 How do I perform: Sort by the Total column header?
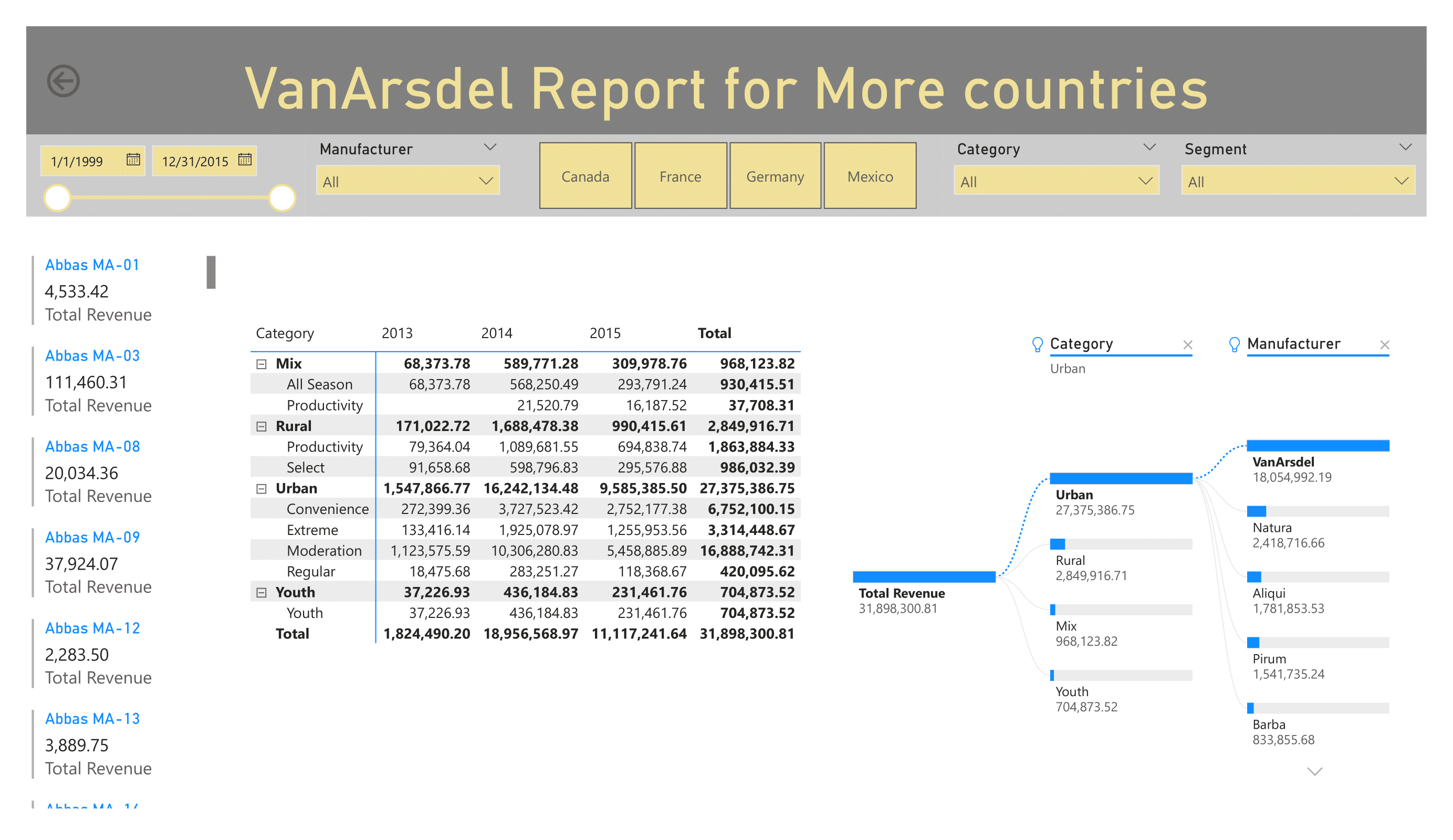click(x=714, y=333)
